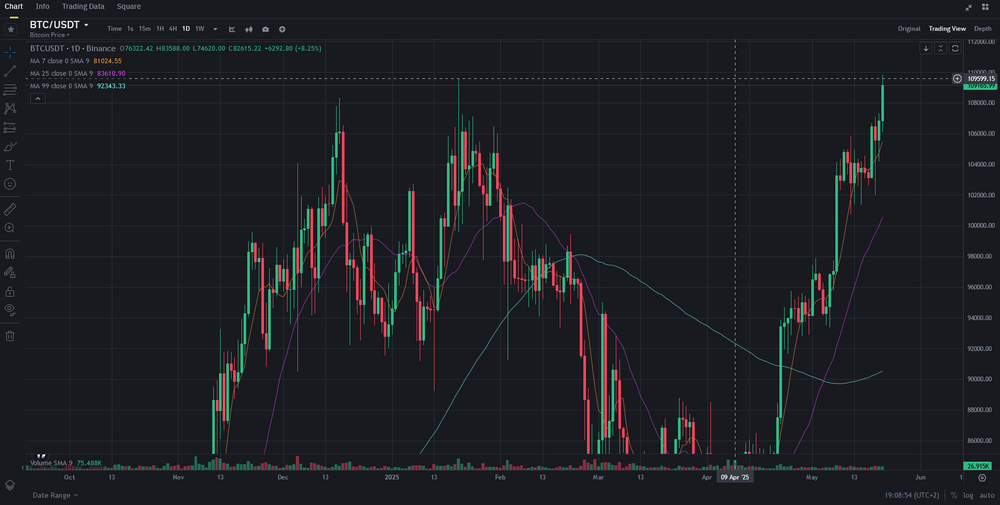The width and height of the screenshot is (1000, 505).
Task: Click the 26.915K volume label
Action: pos(980,466)
